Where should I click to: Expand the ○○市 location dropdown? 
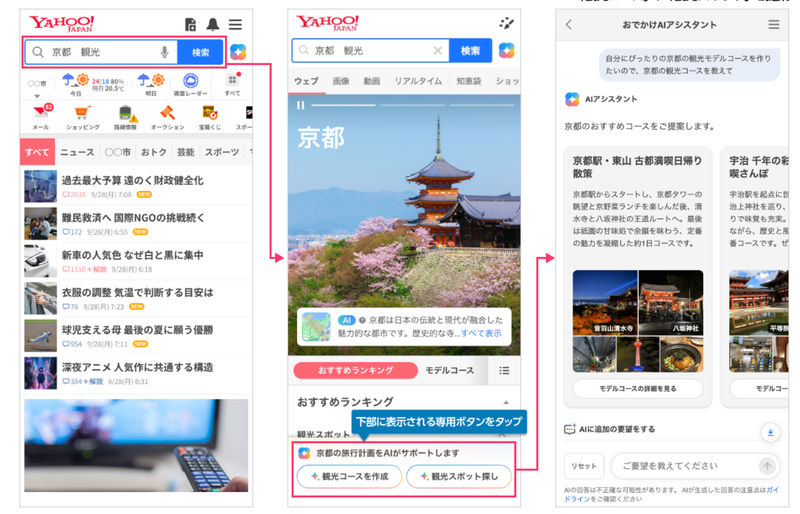(37, 95)
